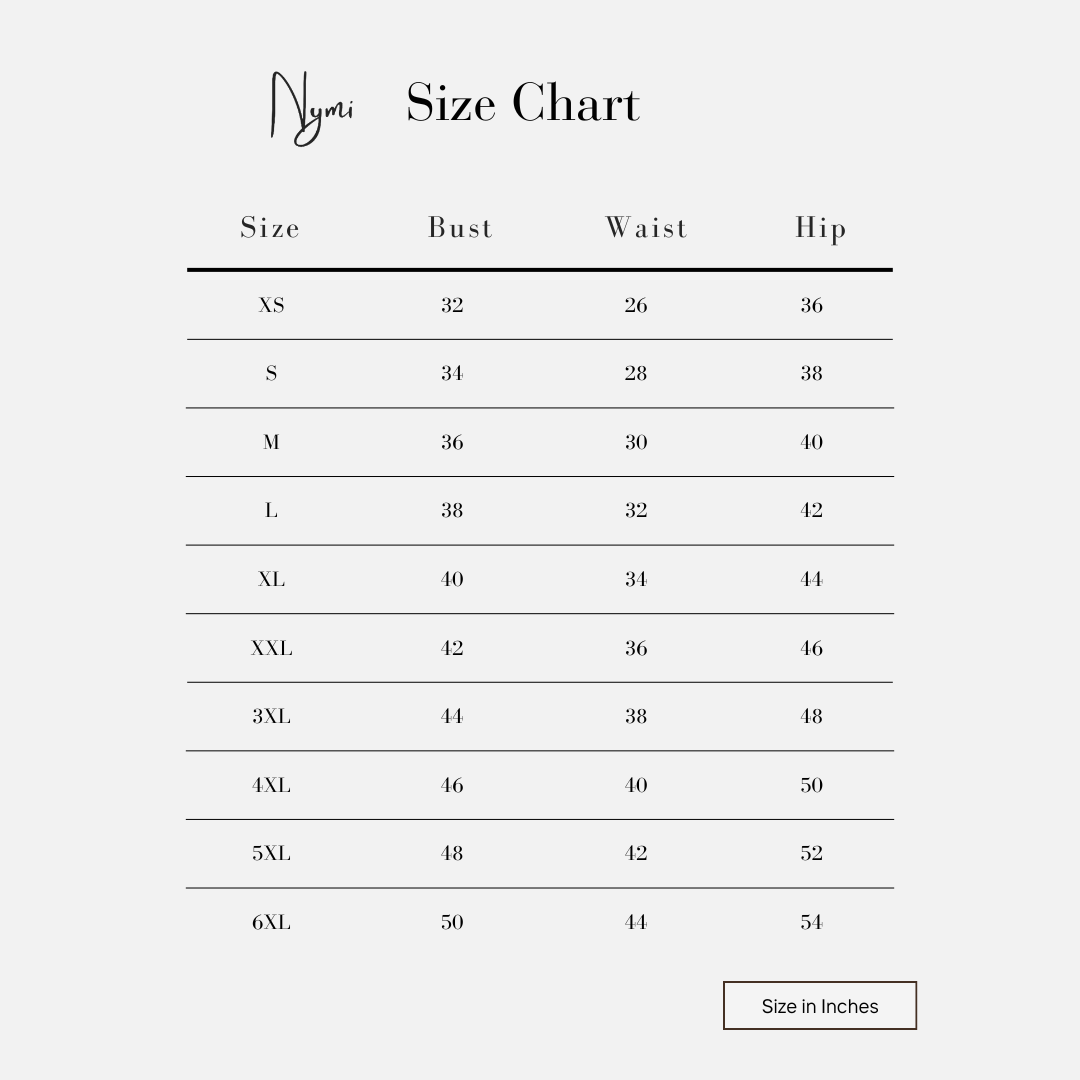Click the 5XL size row label
The width and height of the screenshot is (1080, 1080).
[x=271, y=853]
